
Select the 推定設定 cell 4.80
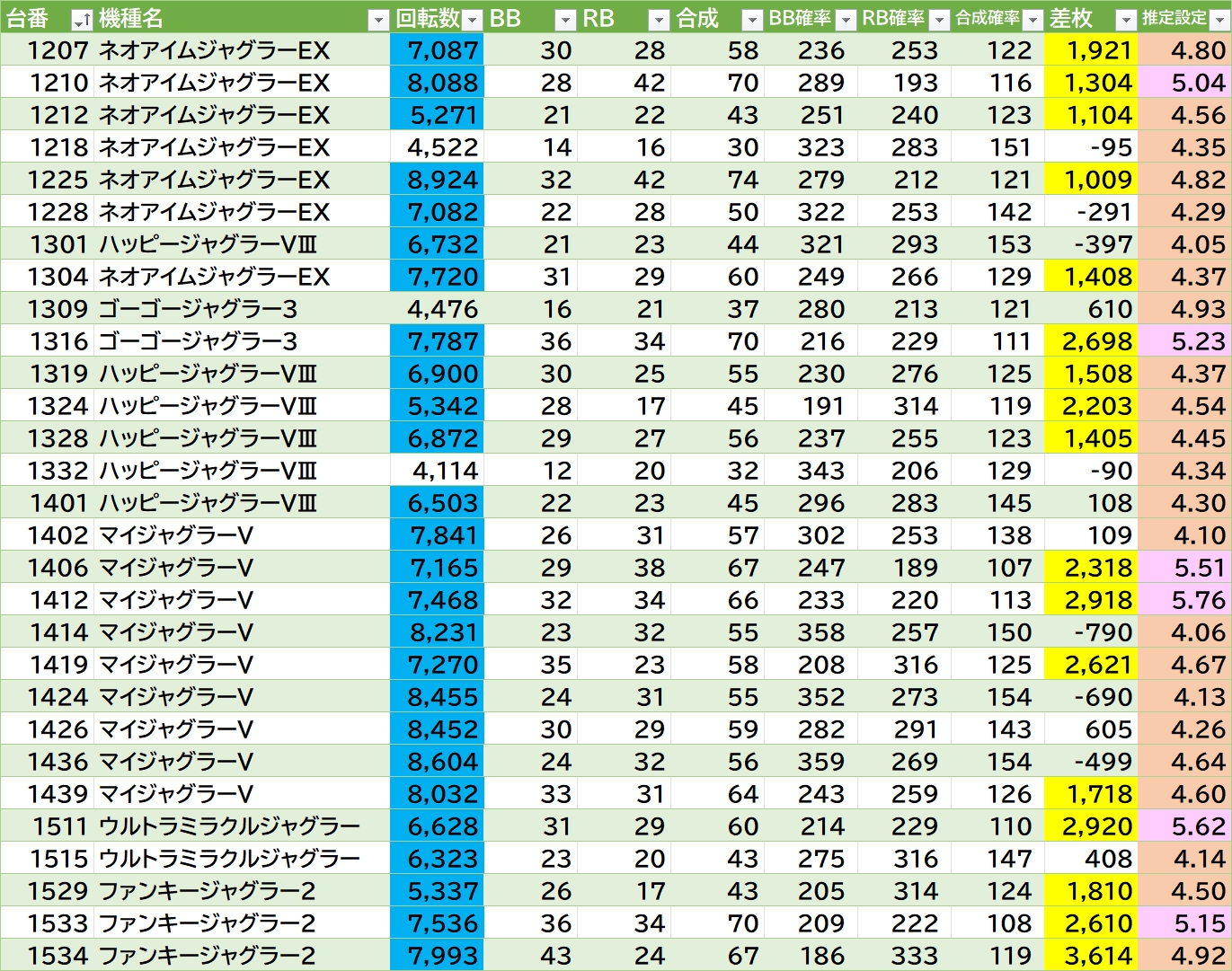coord(1184,50)
